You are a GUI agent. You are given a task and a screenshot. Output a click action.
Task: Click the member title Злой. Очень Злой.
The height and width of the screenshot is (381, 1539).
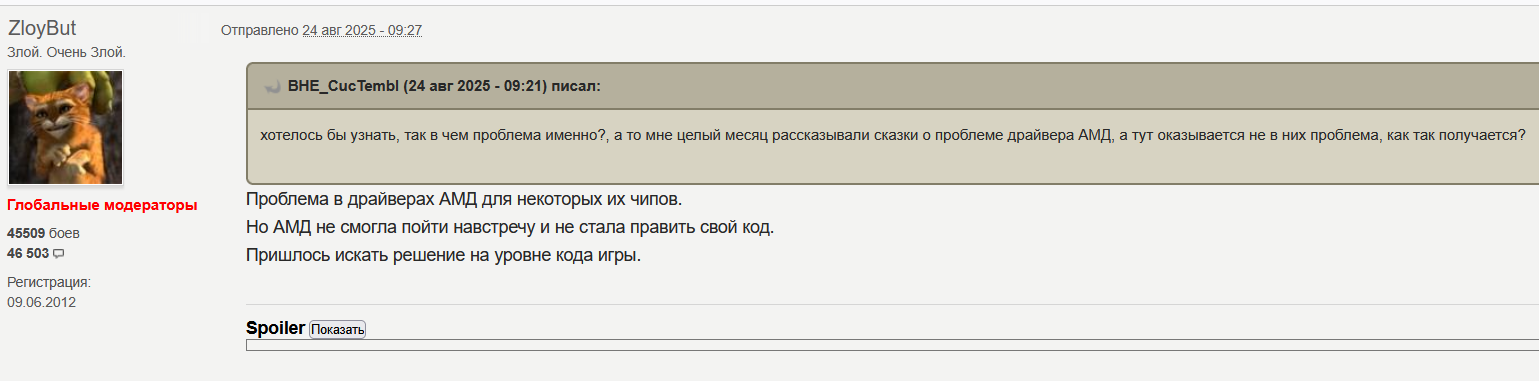coord(66,52)
